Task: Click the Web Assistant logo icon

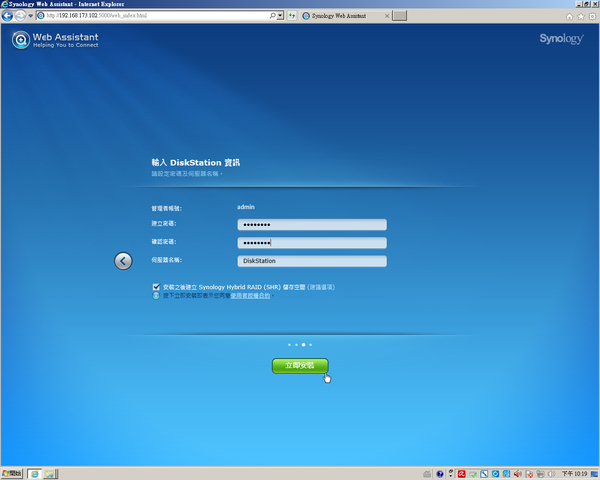Action: point(21,40)
